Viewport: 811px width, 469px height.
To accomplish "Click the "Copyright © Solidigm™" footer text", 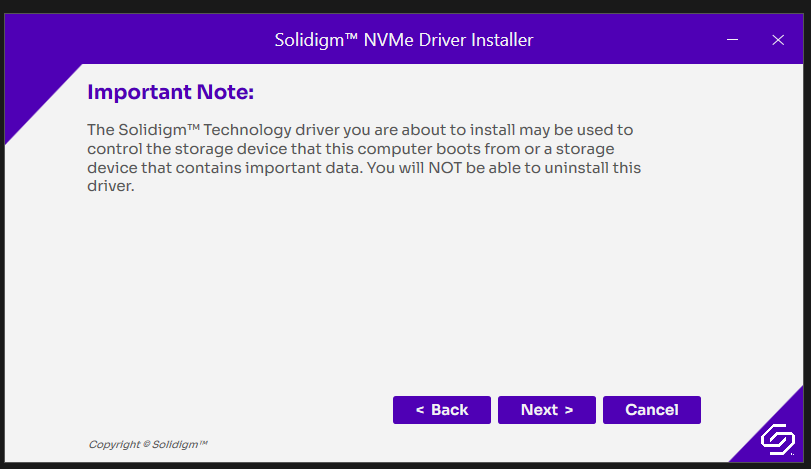I will click(148, 444).
